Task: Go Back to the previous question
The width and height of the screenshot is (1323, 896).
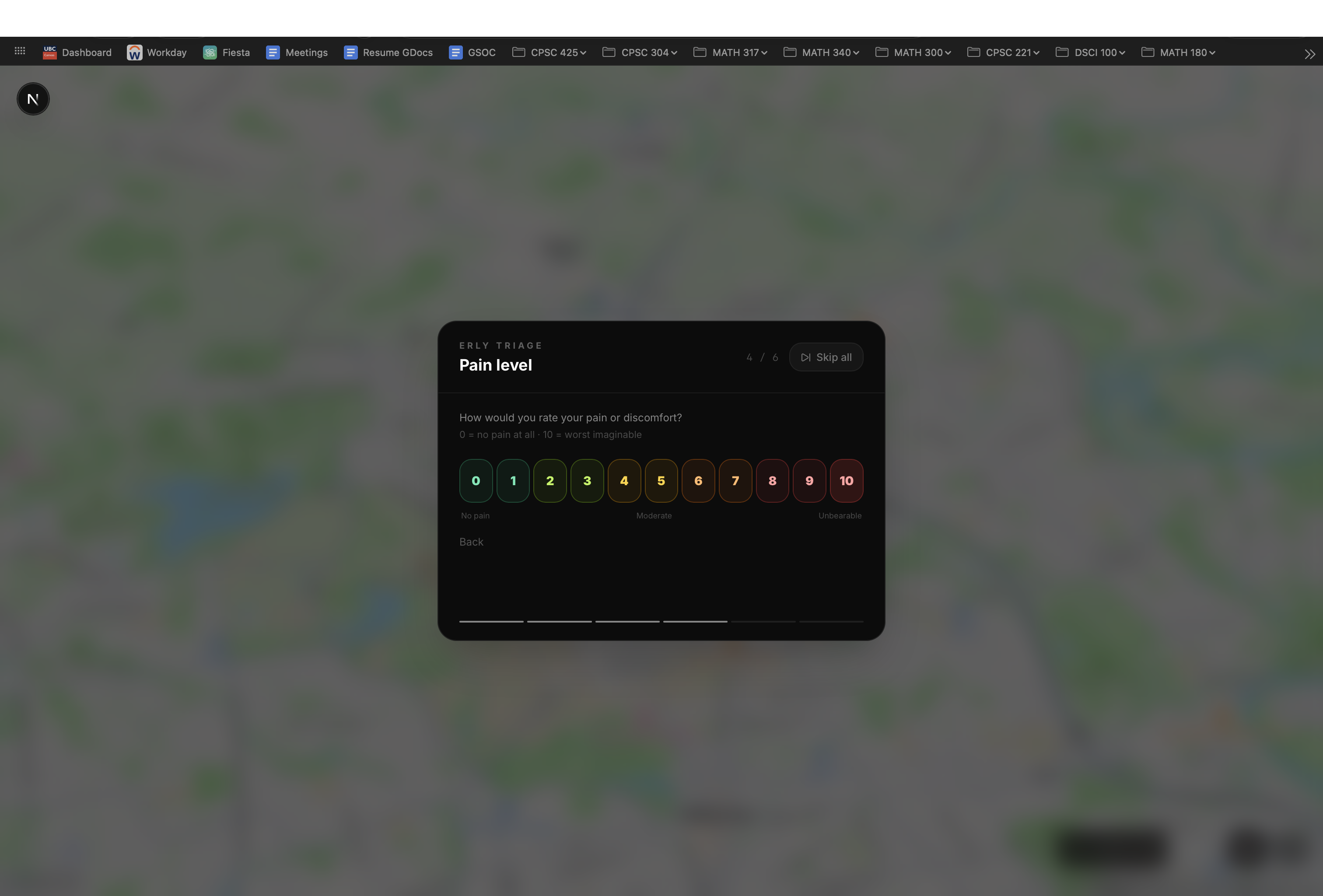Action: click(471, 542)
